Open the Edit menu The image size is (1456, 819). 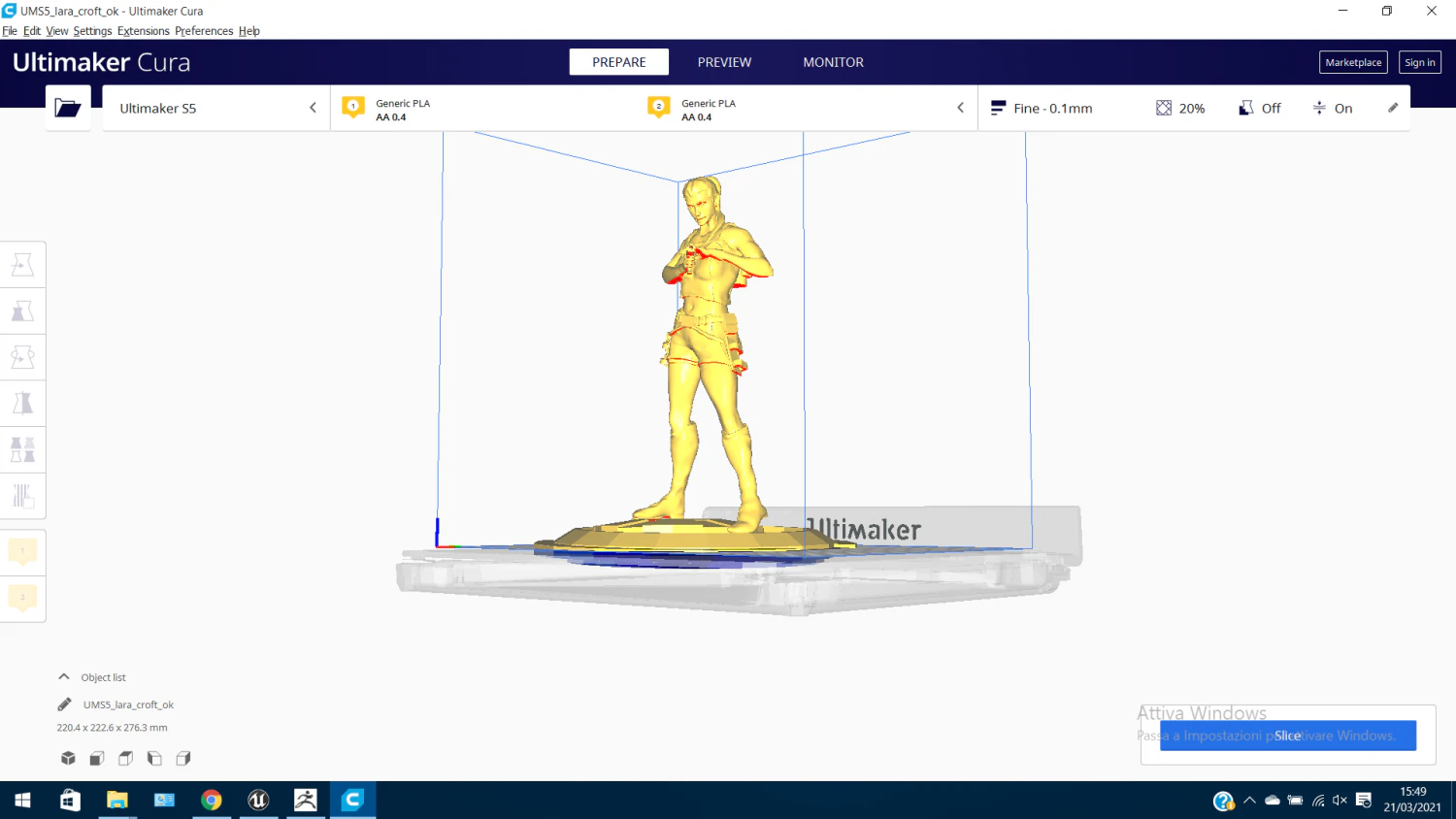click(32, 31)
